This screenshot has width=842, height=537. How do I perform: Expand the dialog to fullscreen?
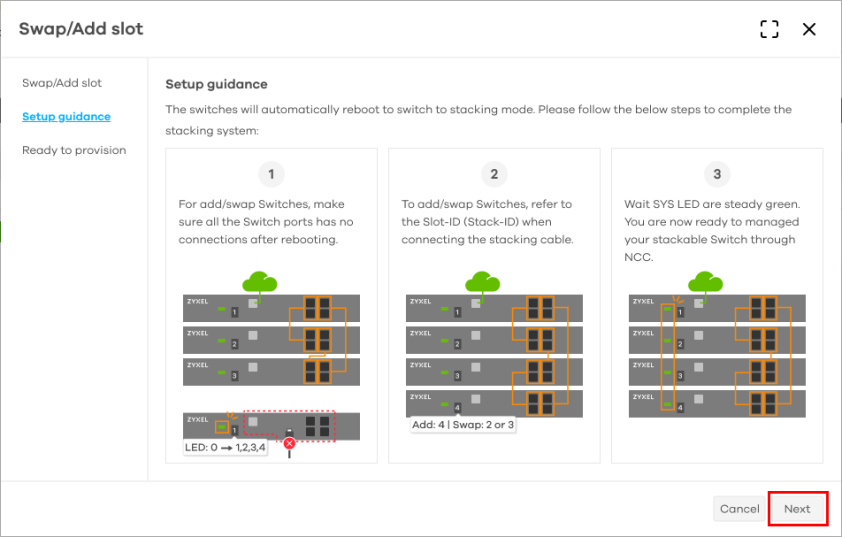click(769, 29)
